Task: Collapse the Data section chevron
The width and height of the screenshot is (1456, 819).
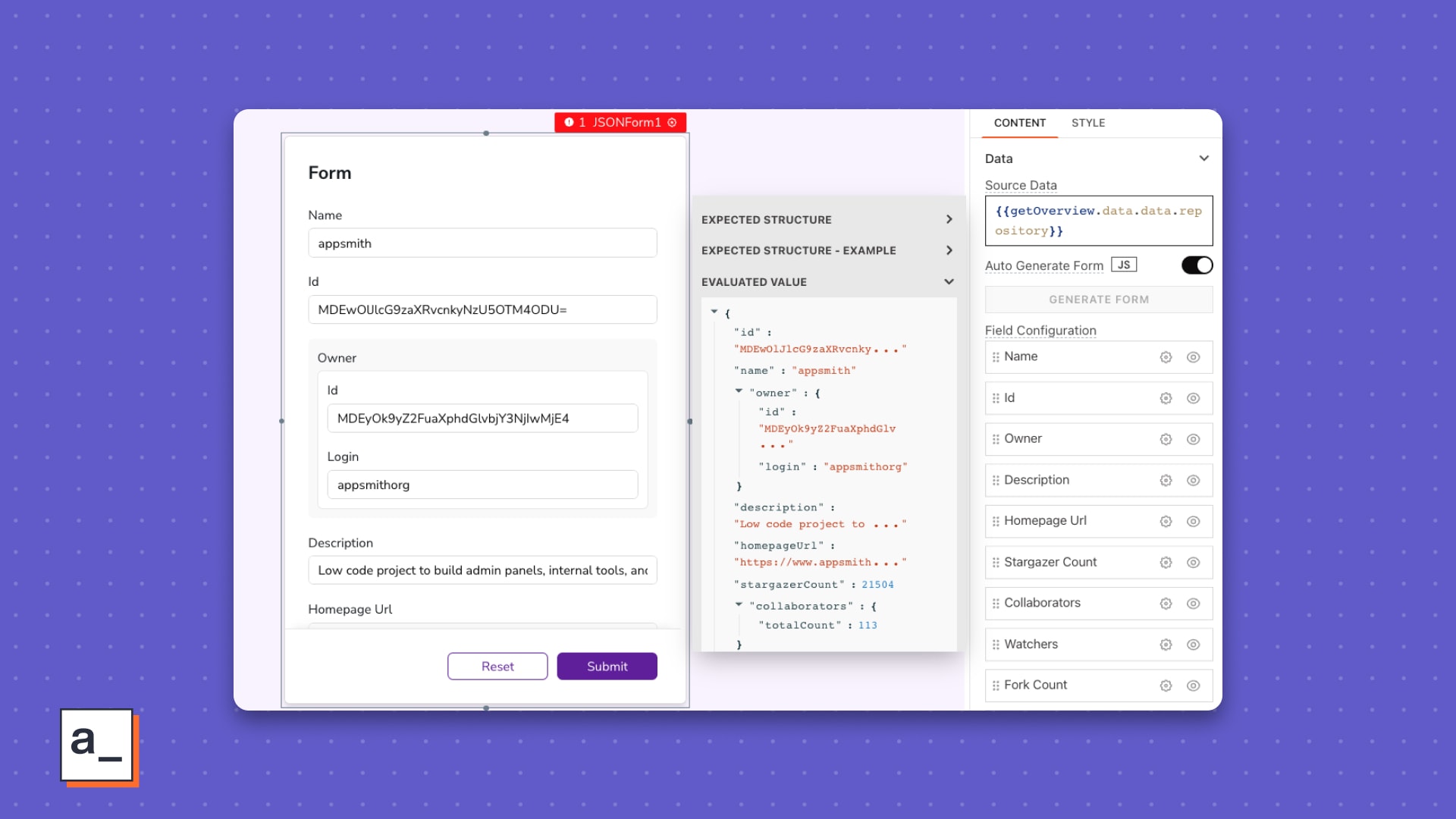Action: [1203, 158]
